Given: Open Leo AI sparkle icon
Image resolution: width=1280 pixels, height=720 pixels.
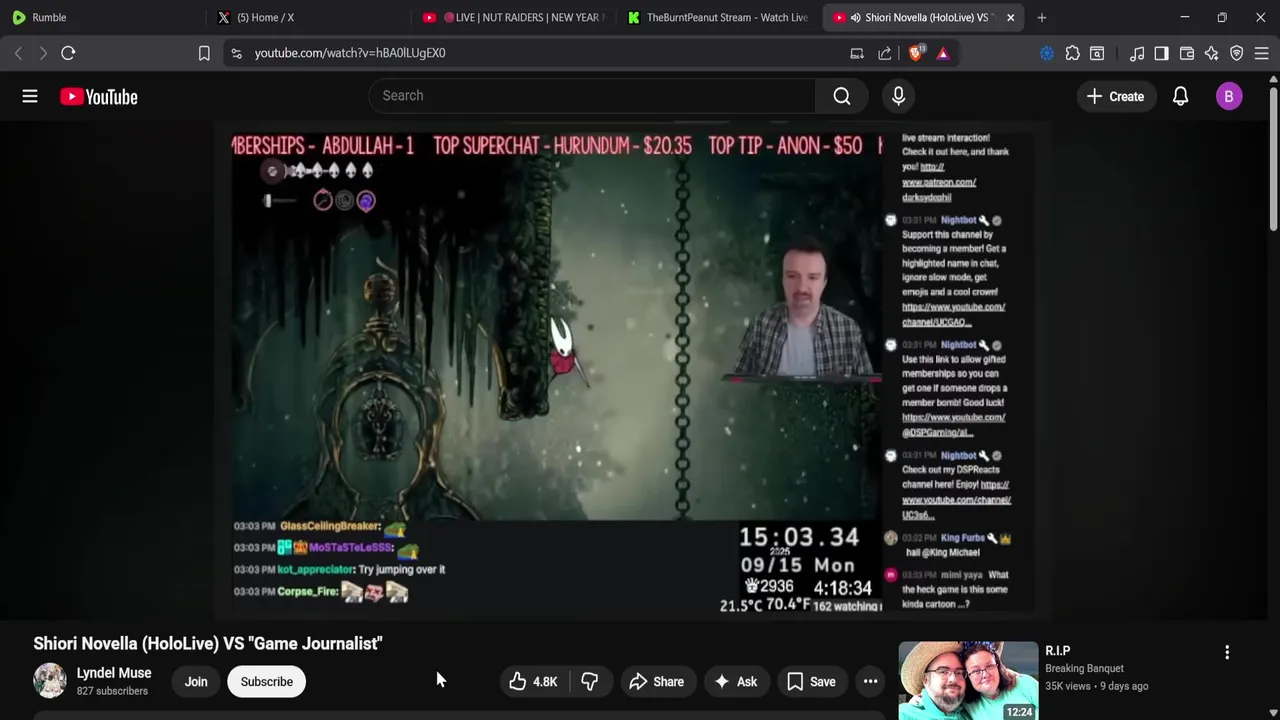Looking at the screenshot, I should (x=1212, y=53).
